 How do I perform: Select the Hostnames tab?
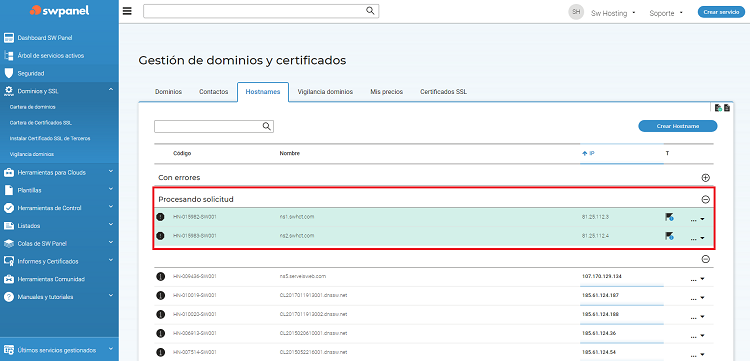(263, 92)
